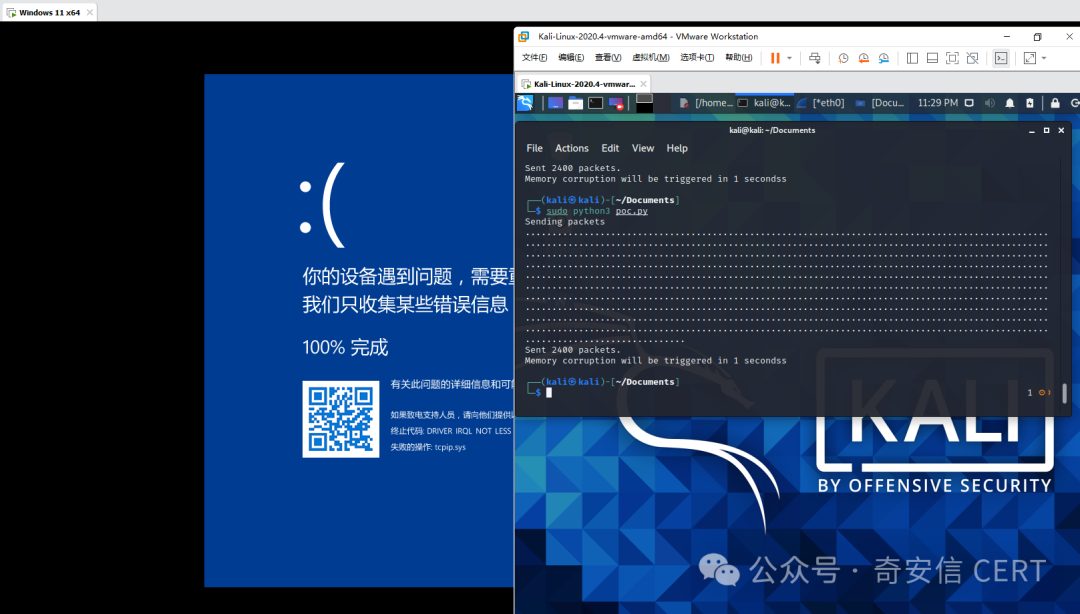The image size is (1080, 614).
Task: Click the 11:29 PM clock in Kali panel
Action: 937,103
